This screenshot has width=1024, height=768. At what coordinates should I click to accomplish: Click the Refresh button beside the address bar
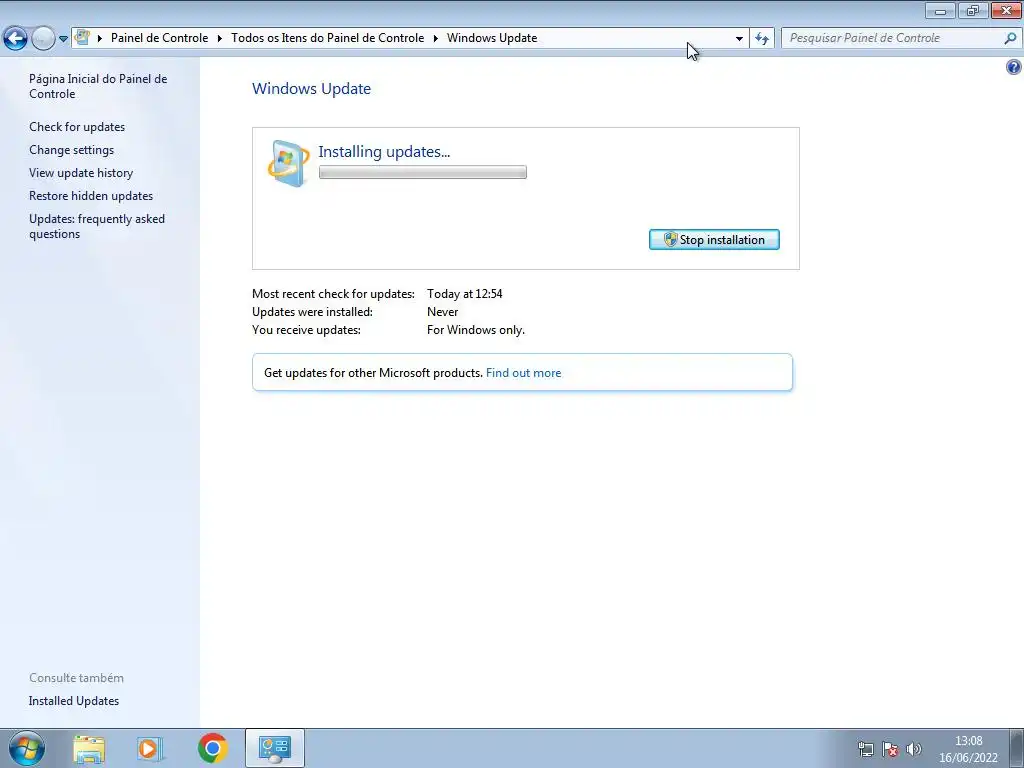[762, 39]
